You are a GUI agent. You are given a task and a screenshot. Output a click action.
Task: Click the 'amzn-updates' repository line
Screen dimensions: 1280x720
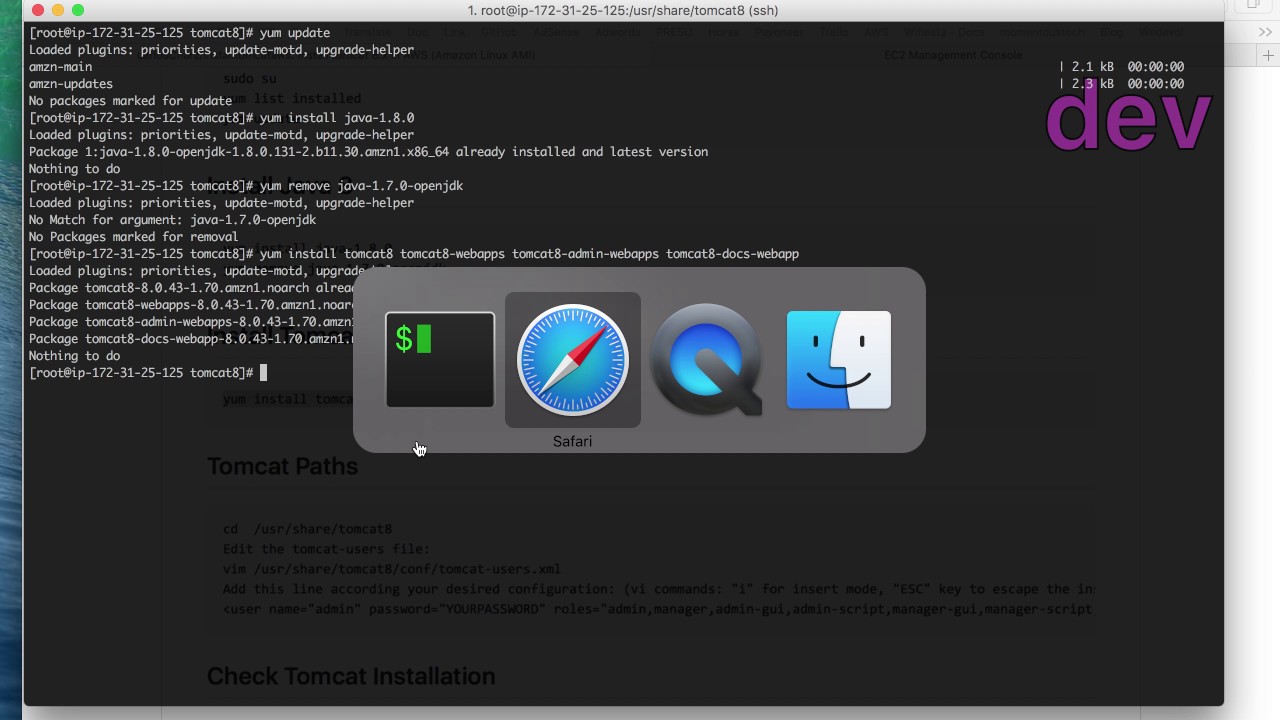71,84
